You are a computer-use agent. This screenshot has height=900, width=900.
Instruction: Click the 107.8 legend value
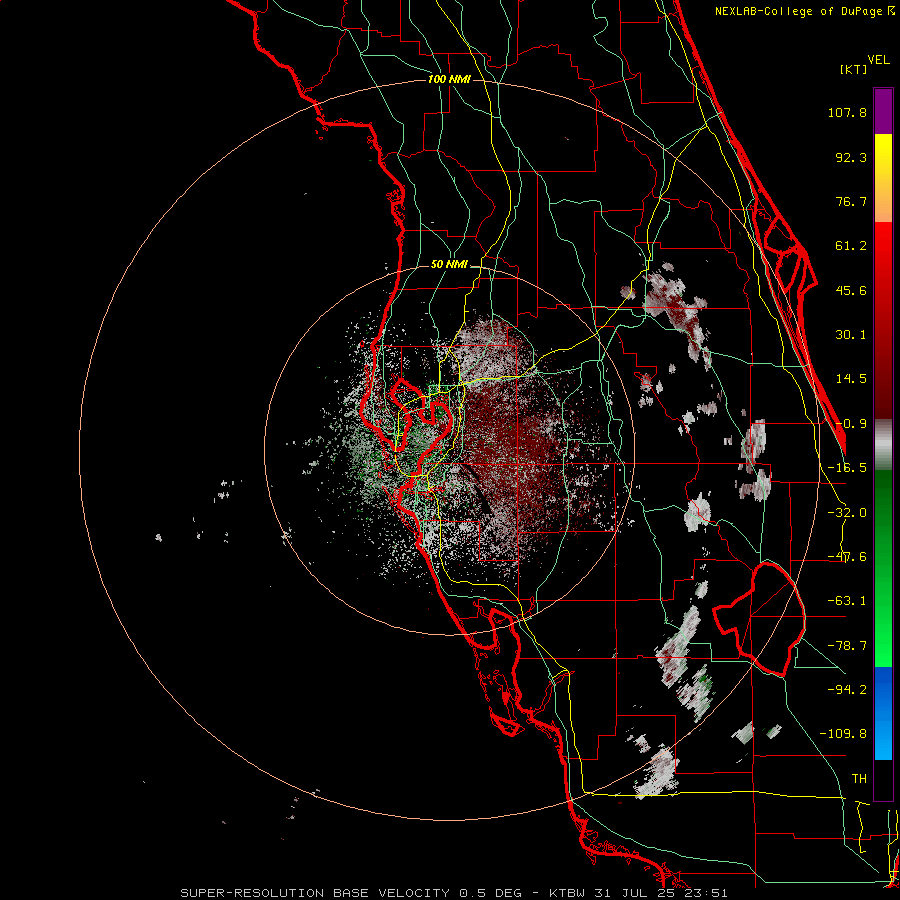point(847,112)
